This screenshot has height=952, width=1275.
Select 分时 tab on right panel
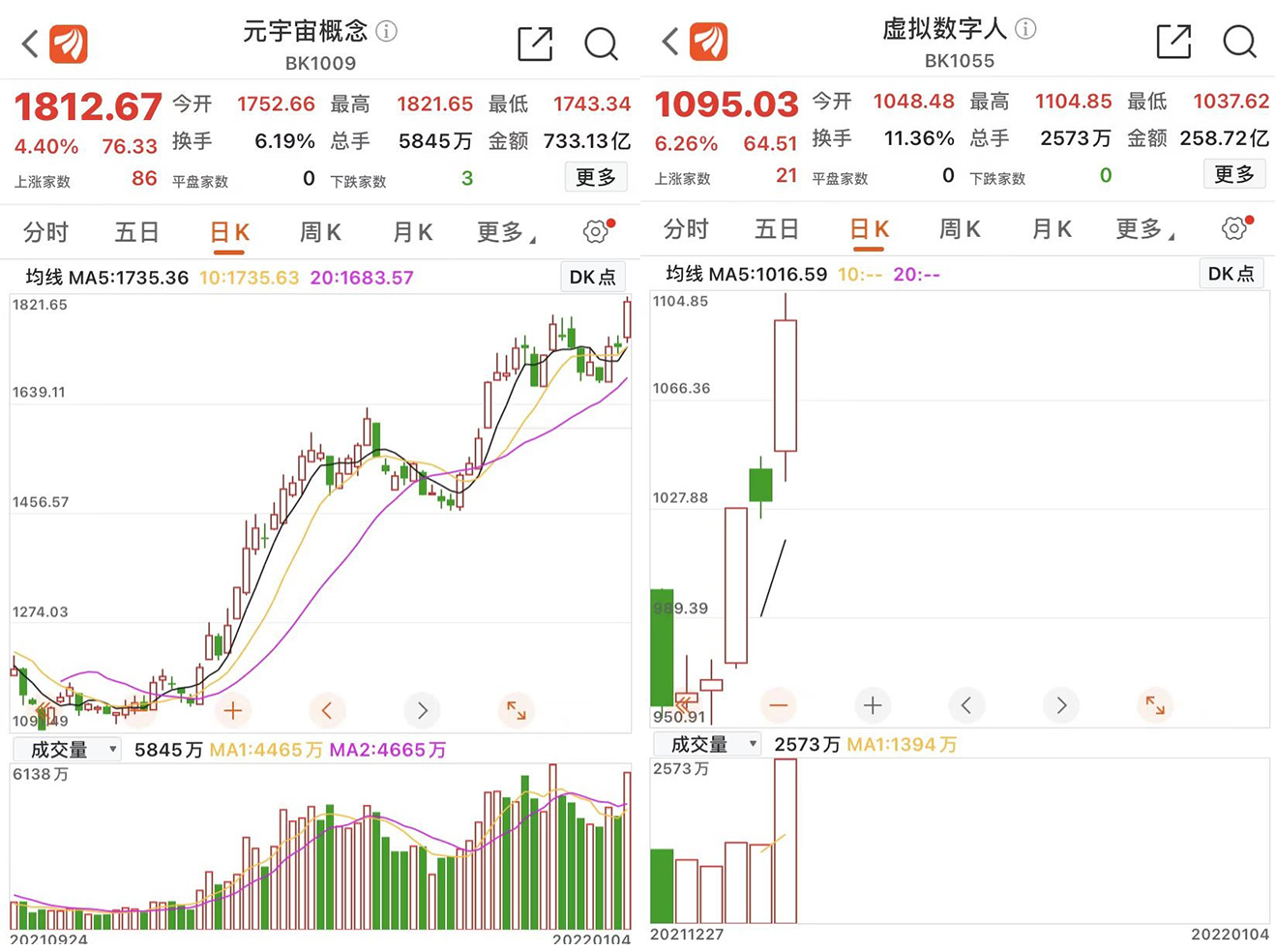click(x=686, y=229)
